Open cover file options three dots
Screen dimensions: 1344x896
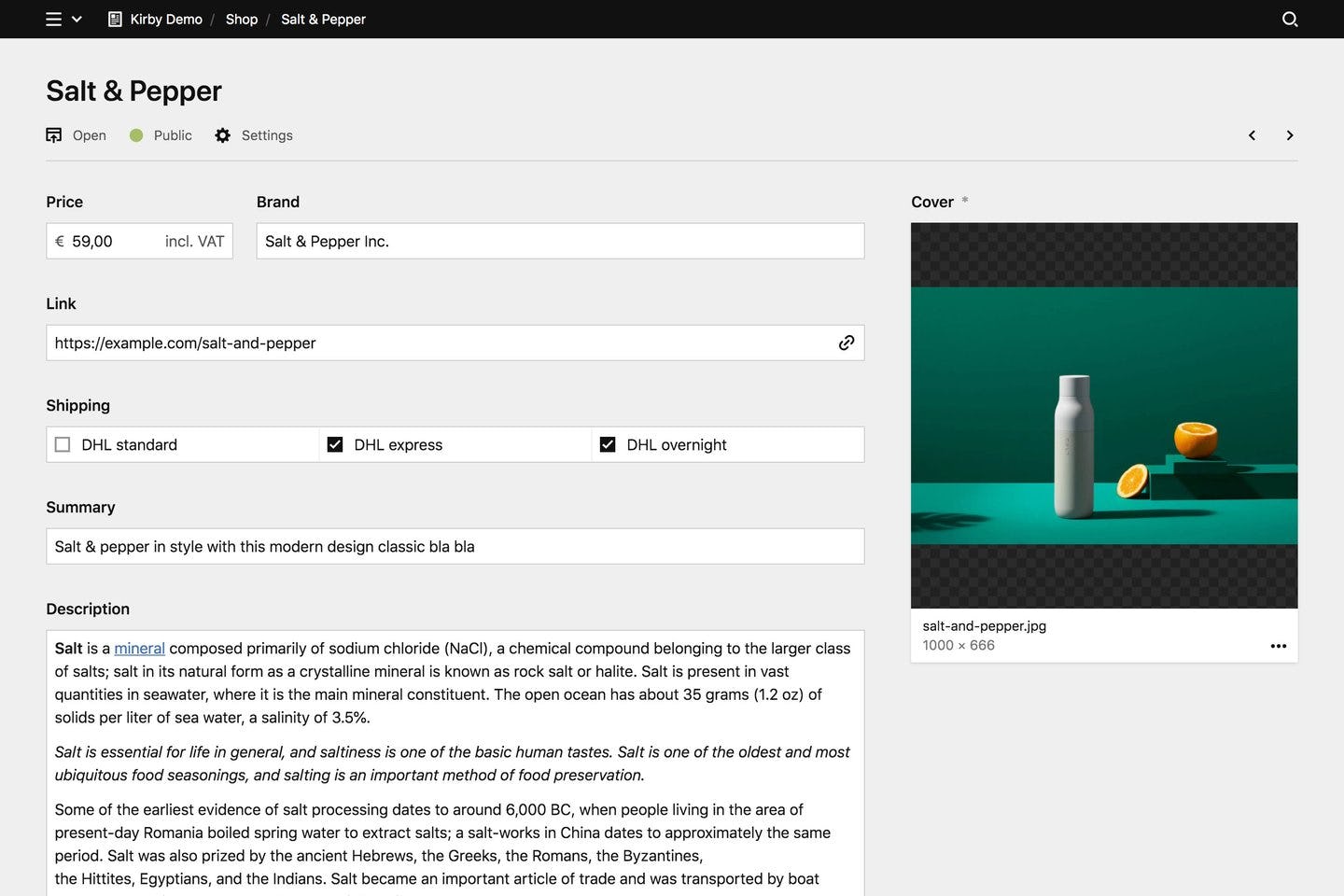1279,646
